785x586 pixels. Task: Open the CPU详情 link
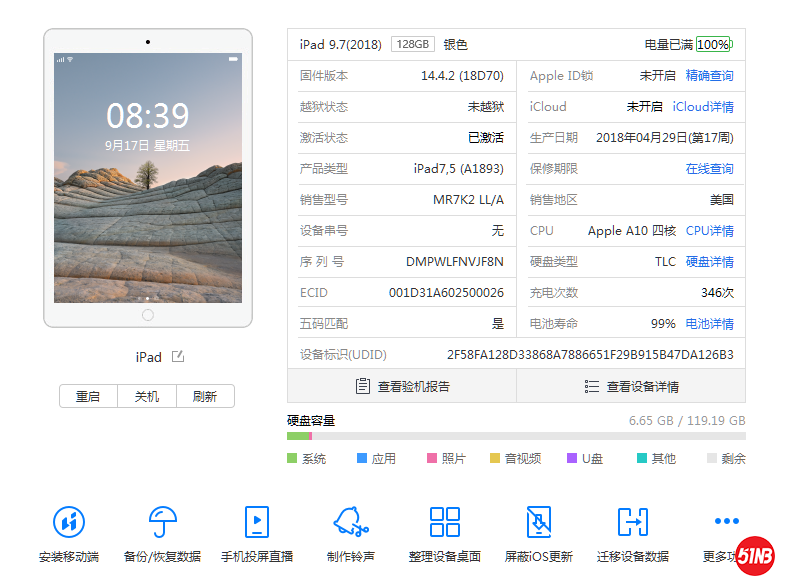(x=709, y=231)
